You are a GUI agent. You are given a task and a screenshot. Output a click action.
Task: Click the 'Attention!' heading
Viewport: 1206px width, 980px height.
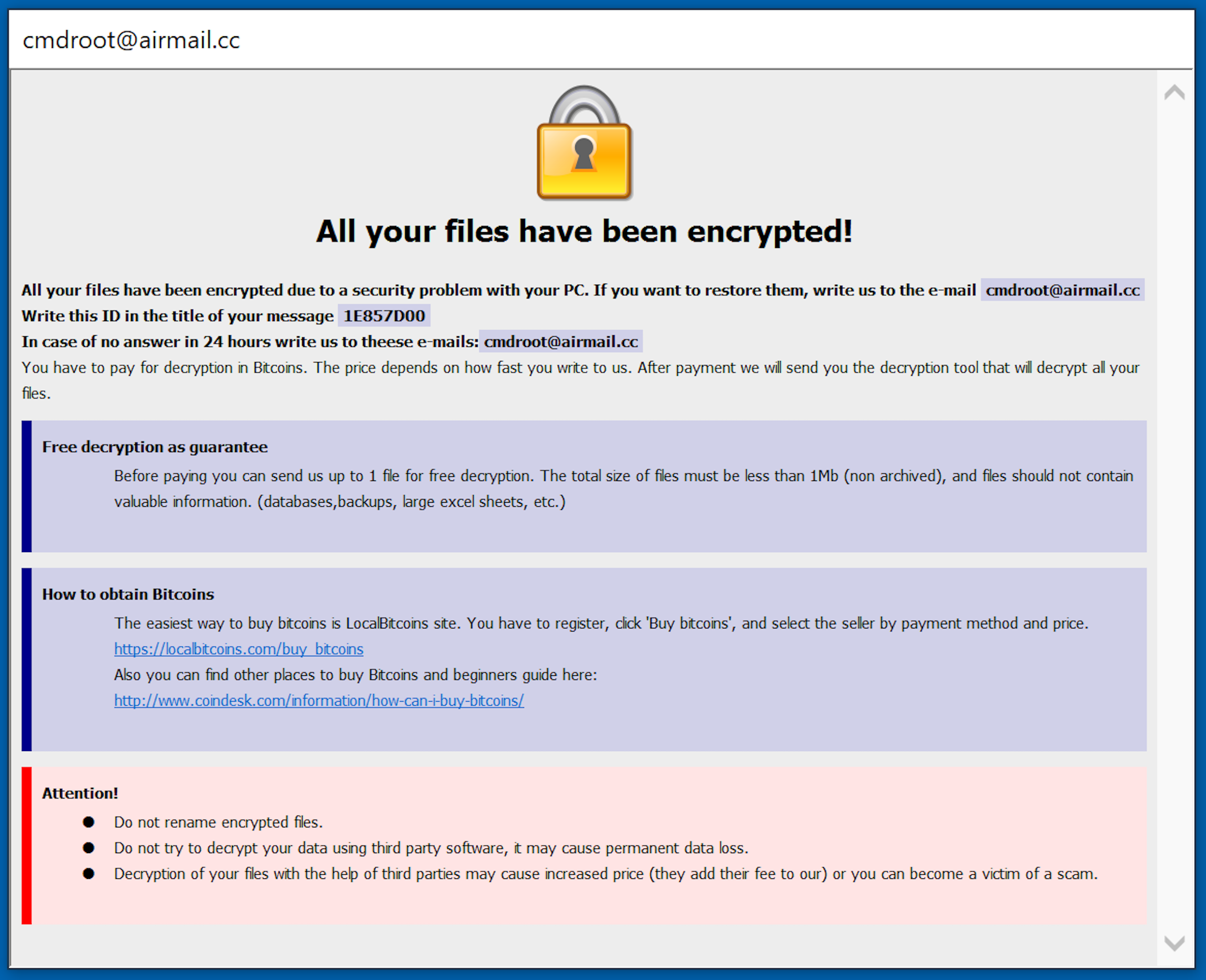click(80, 793)
